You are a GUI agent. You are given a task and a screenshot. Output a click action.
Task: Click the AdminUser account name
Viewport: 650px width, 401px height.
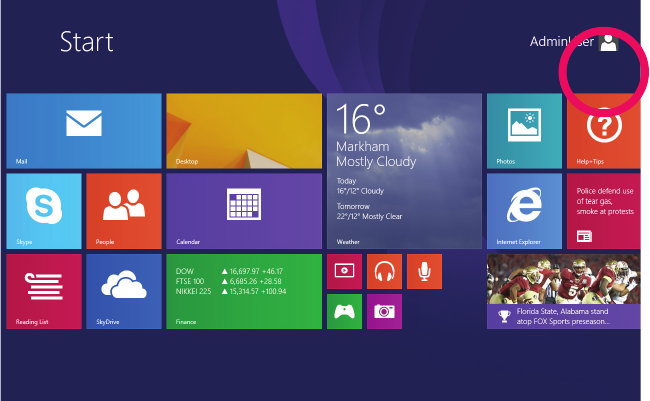coord(562,41)
